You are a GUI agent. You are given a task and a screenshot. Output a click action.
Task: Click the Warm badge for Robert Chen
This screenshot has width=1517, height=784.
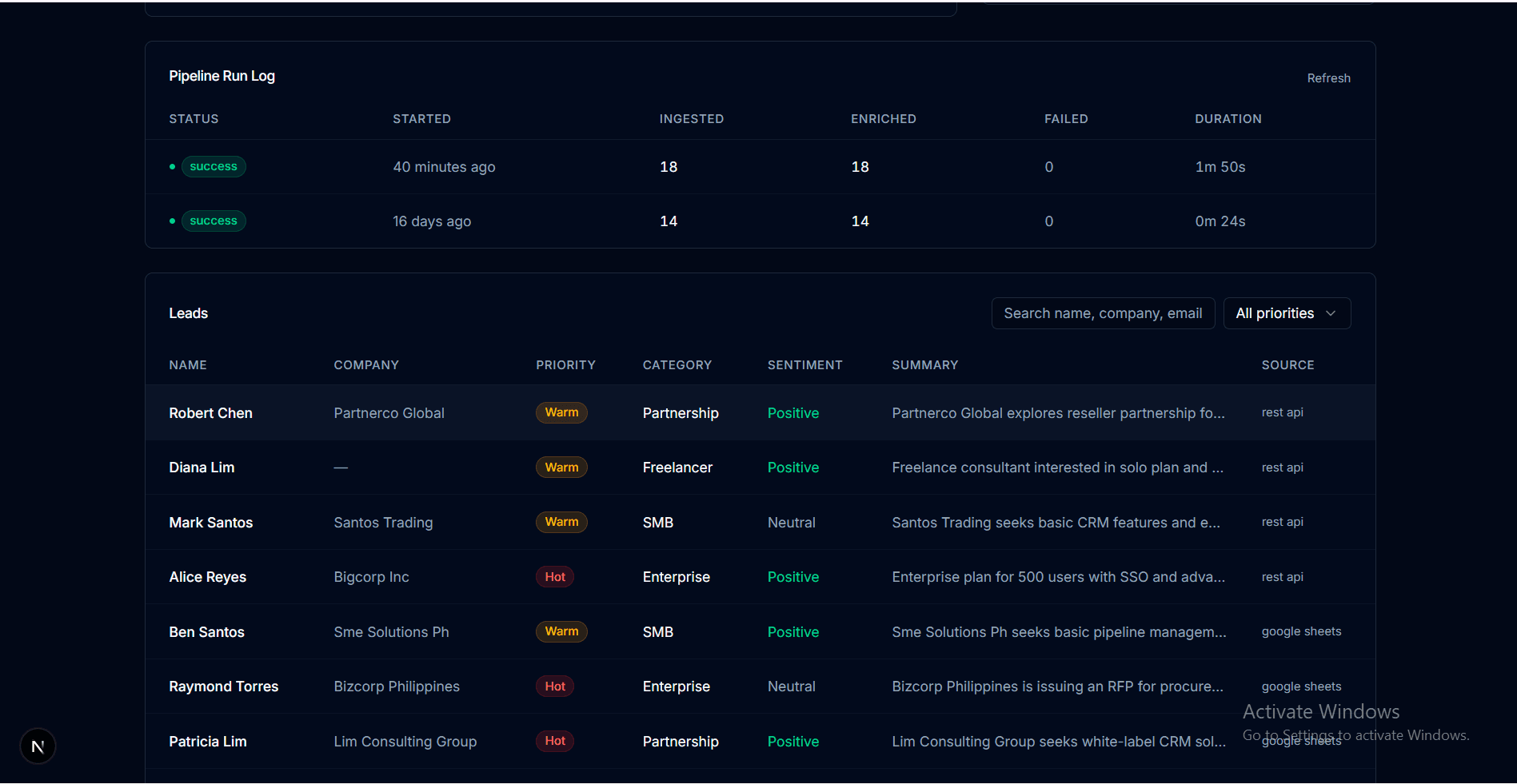561,412
